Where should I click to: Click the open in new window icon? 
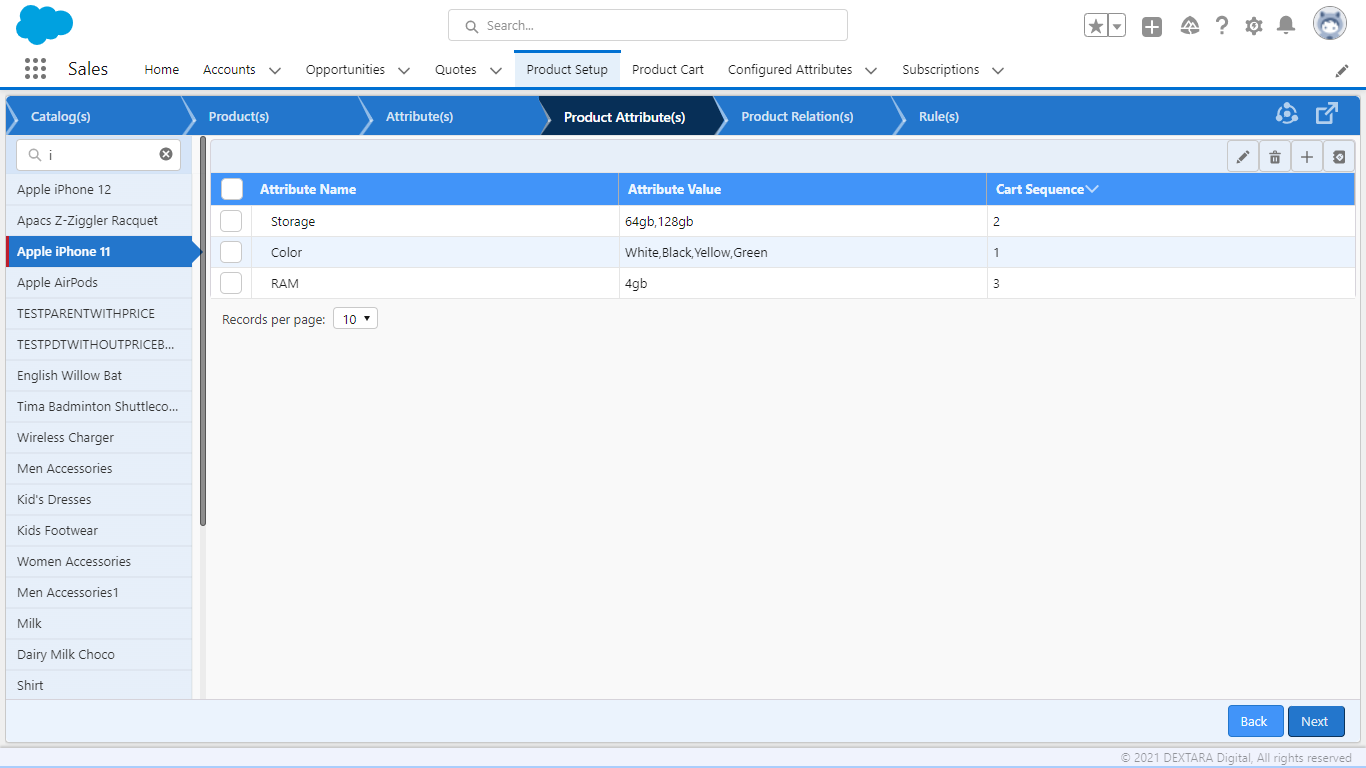click(x=1326, y=114)
